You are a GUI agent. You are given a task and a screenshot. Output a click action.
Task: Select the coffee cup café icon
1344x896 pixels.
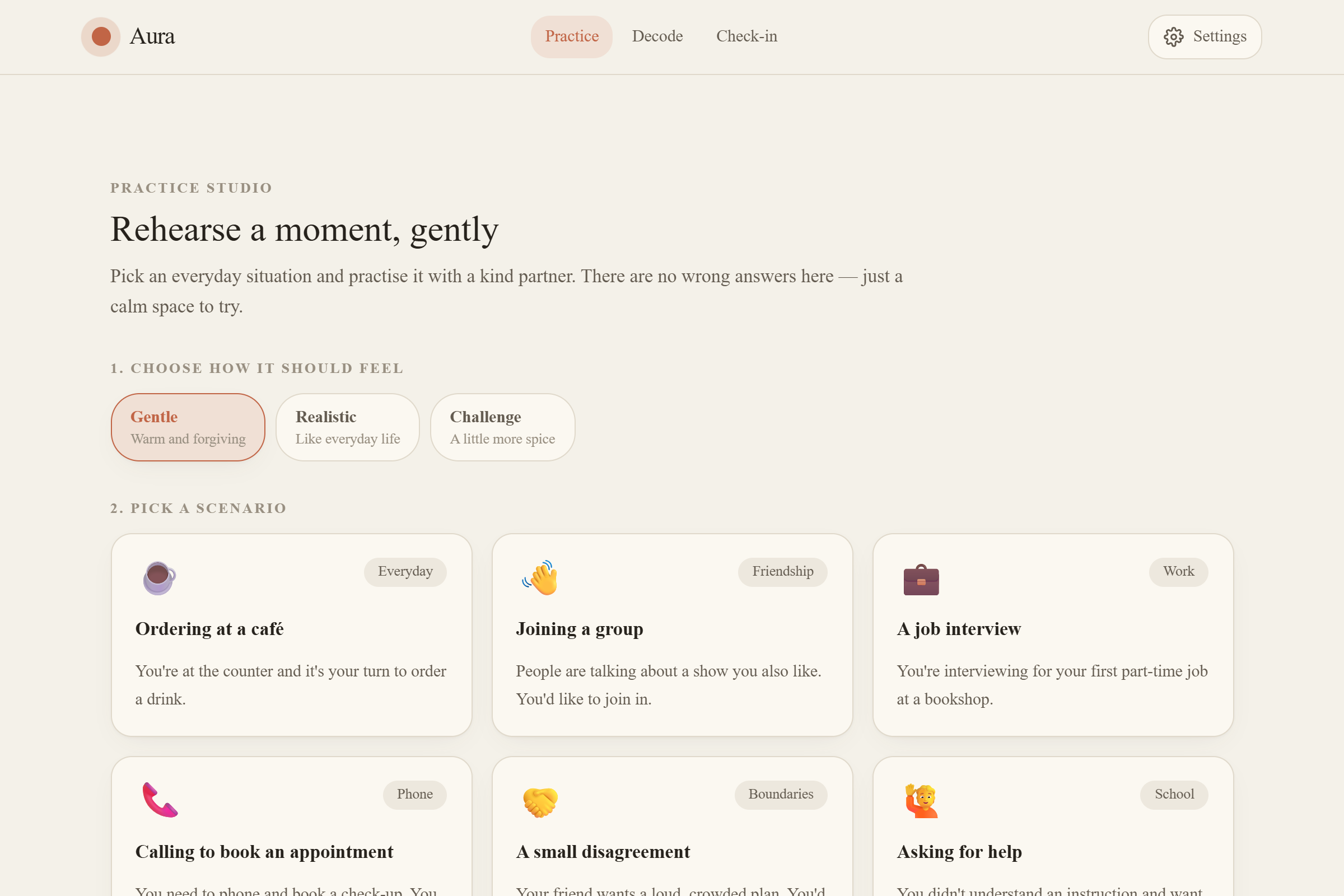tap(160, 577)
